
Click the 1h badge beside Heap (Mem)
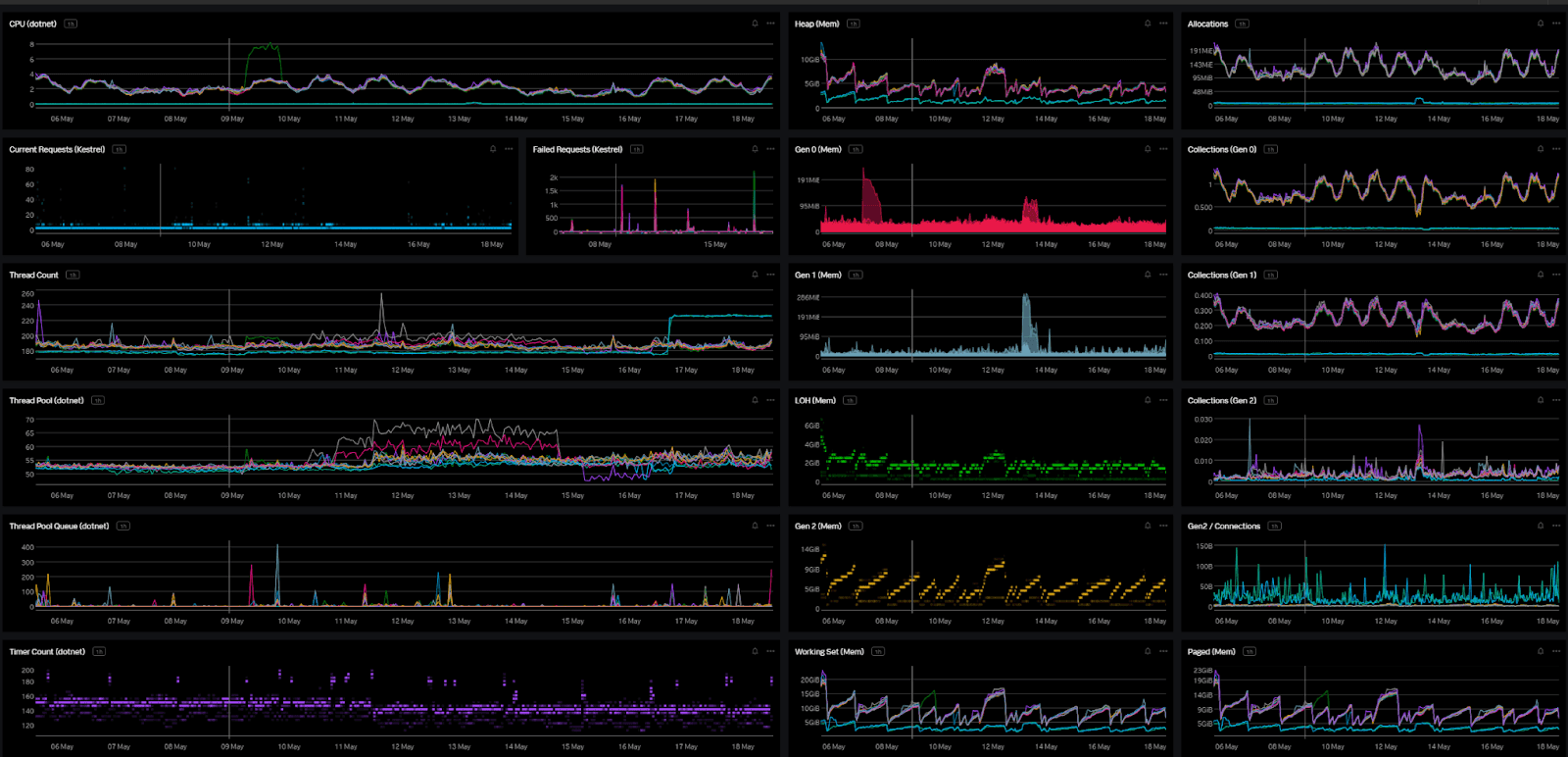[854, 24]
